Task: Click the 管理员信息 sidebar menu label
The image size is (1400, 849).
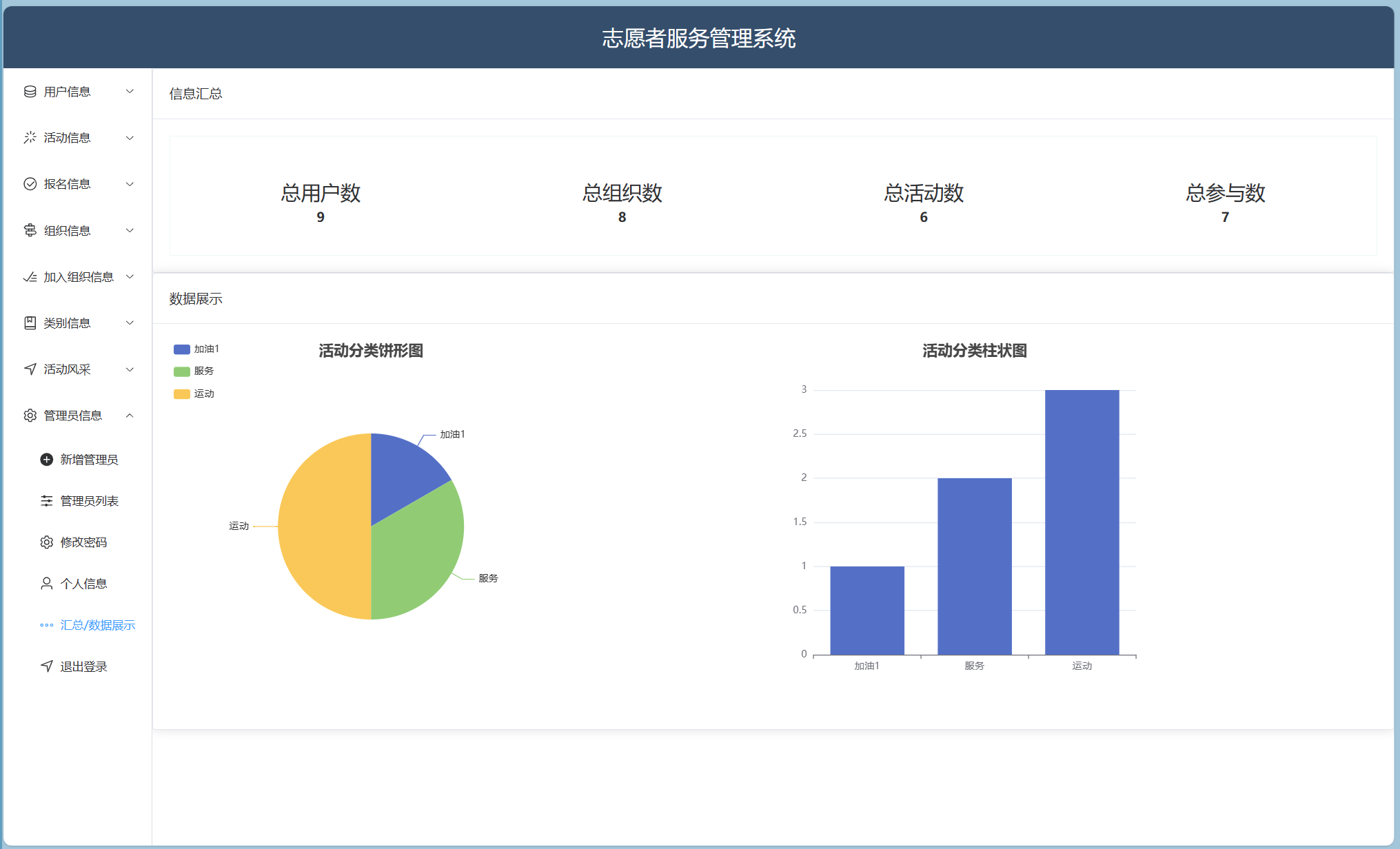Action: click(x=73, y=416)
